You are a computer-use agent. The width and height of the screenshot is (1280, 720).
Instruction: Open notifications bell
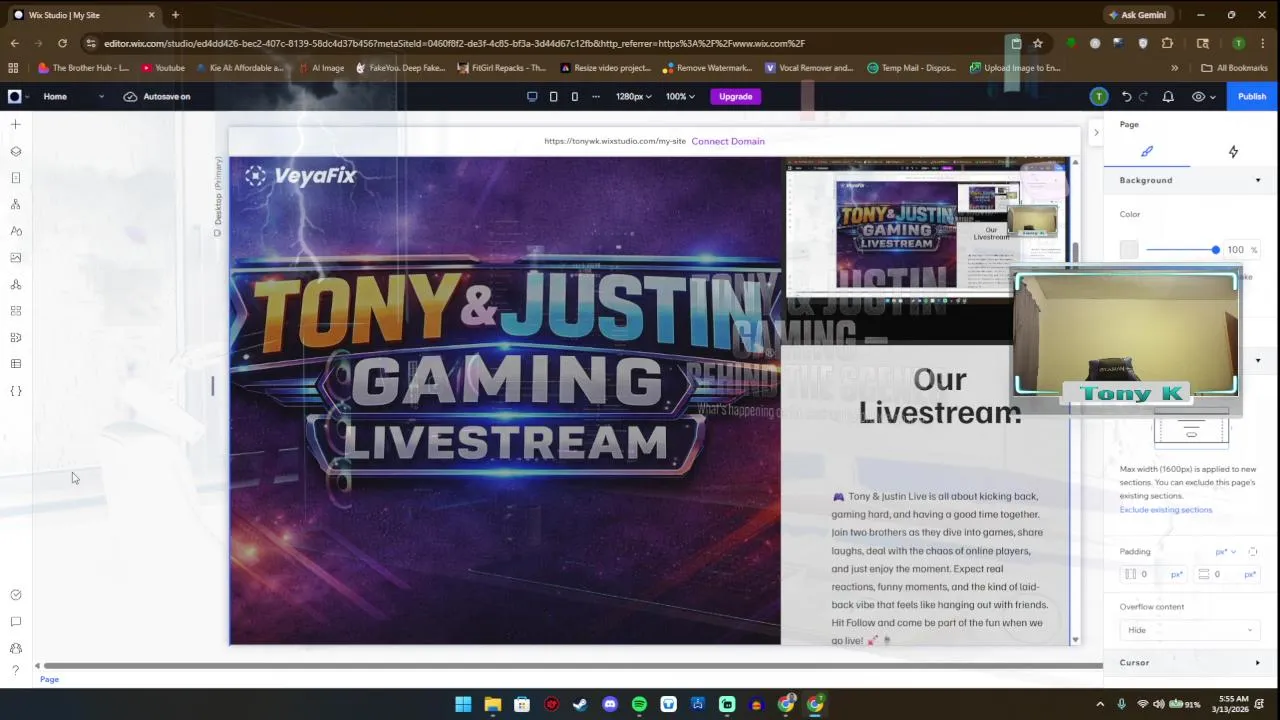pyautogui.click(x=1168, y=96)
